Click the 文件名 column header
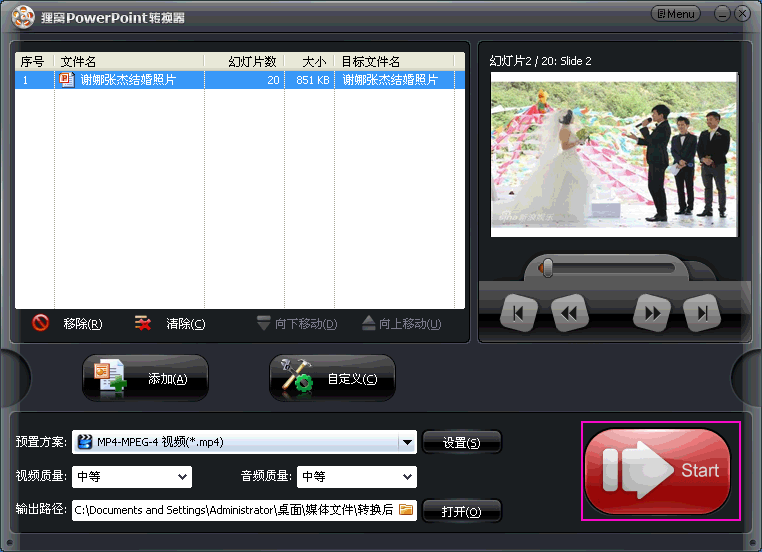762x552 pixels. [x=129, y=62]
